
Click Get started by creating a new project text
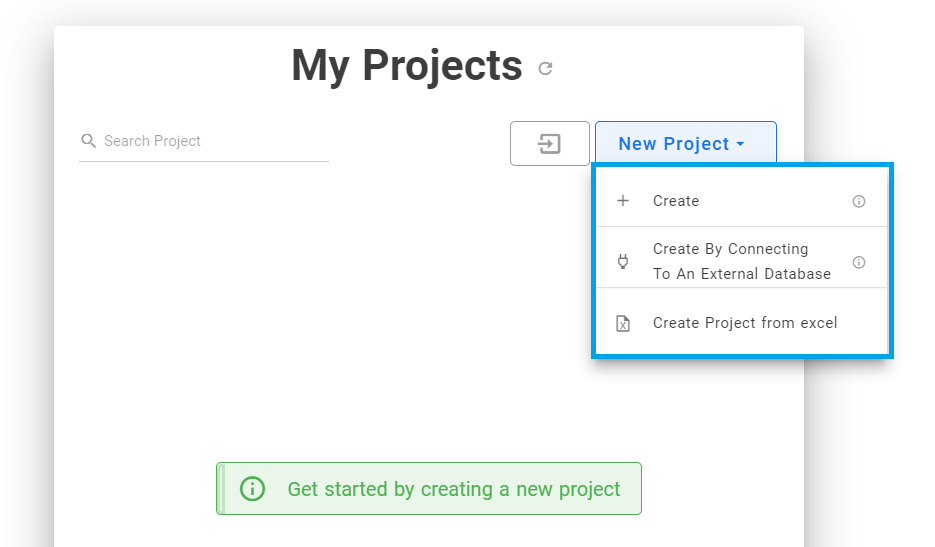point(454,489)
